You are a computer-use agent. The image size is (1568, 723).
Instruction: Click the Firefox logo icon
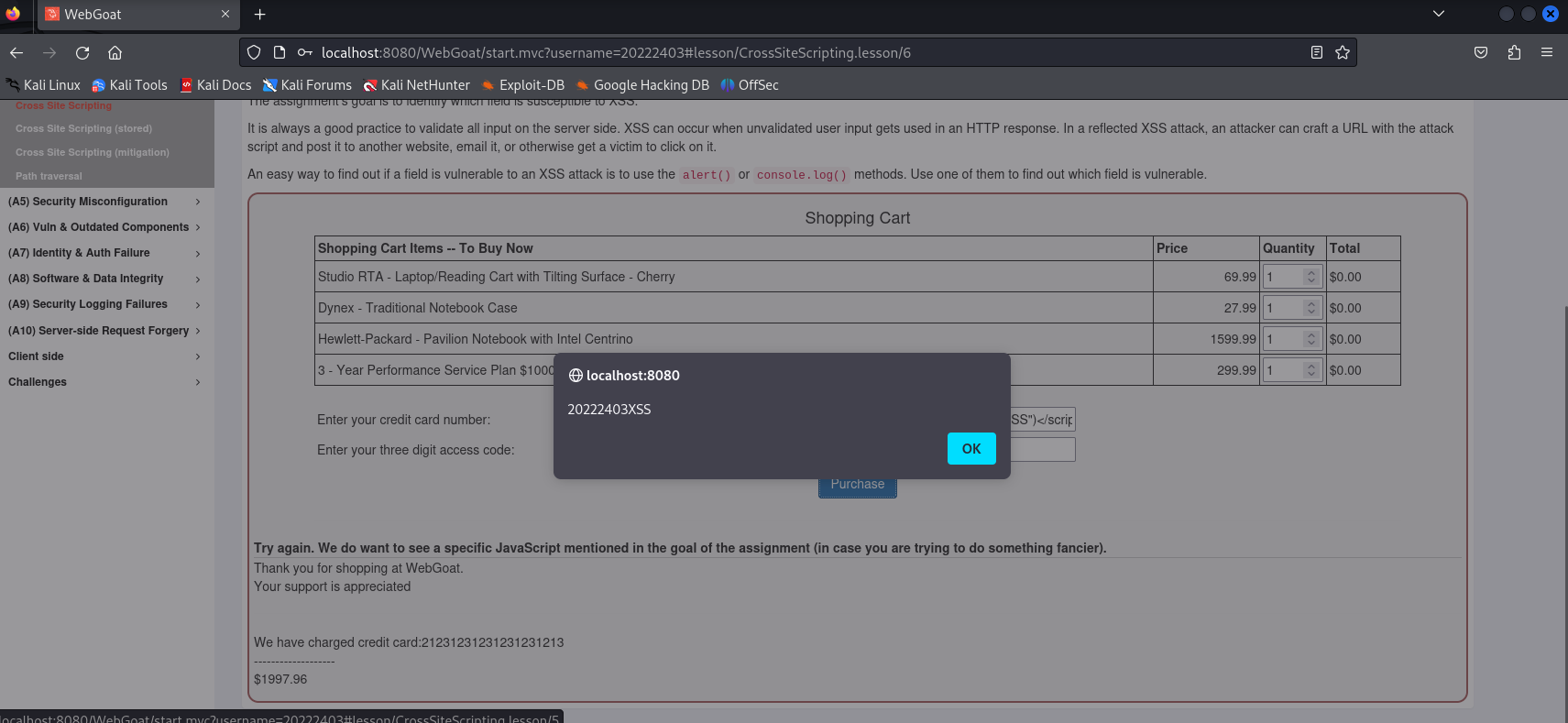pyautogui.click(x=13, y=14)
